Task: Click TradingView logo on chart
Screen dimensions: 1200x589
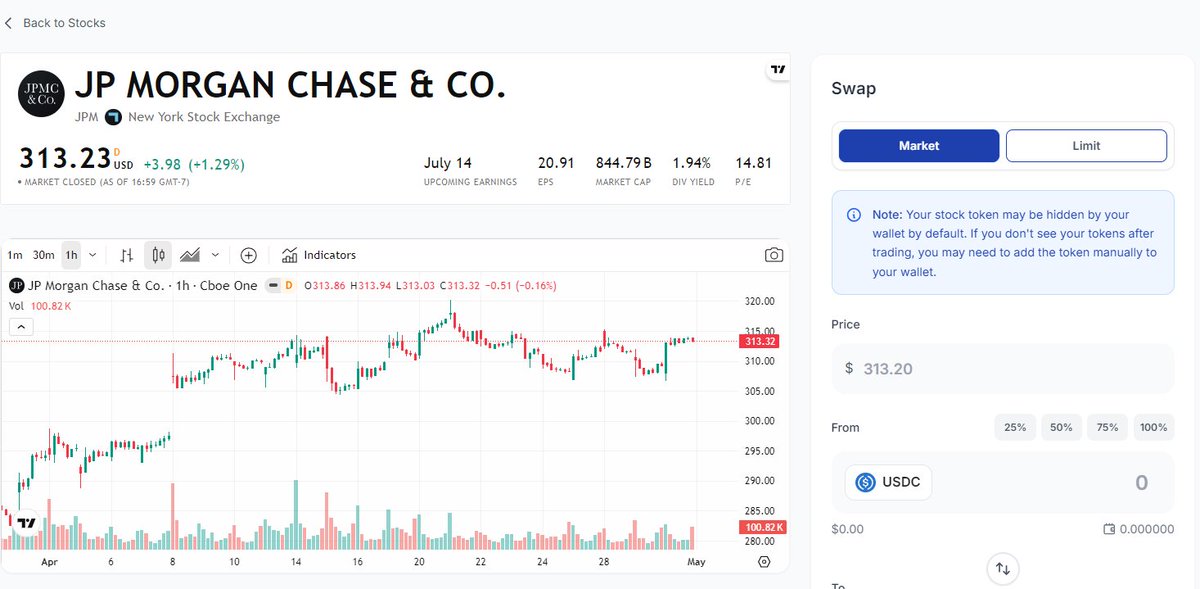Action: [26, 522]
